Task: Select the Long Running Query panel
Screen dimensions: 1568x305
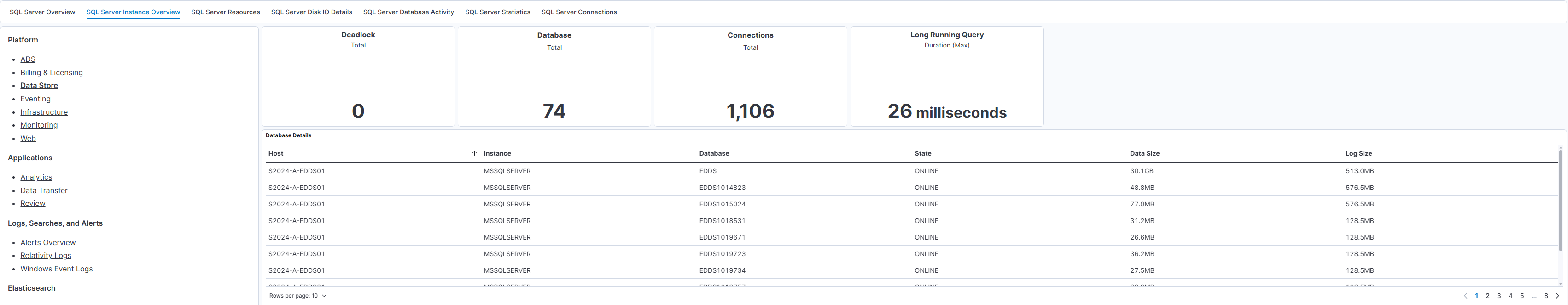Action: click(x=946, y=76)
